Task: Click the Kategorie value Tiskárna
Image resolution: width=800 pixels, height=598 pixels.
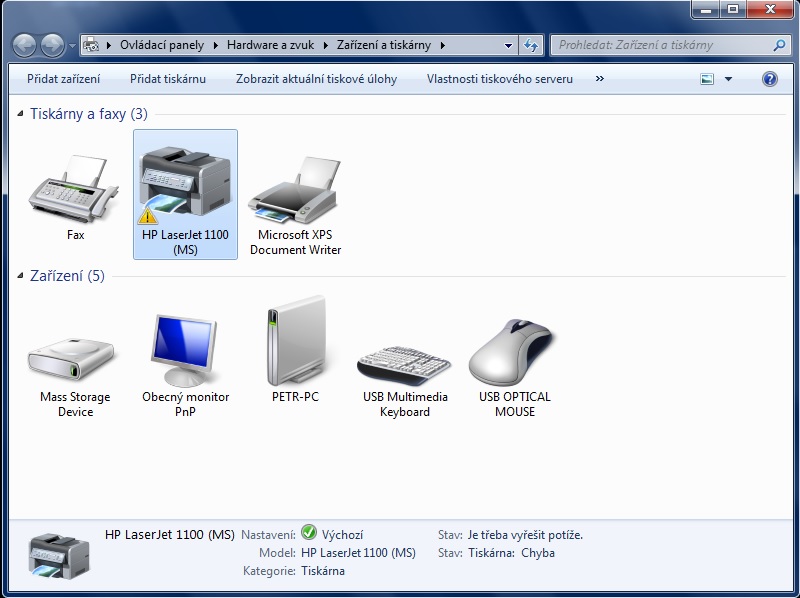Action: point(323,570)
